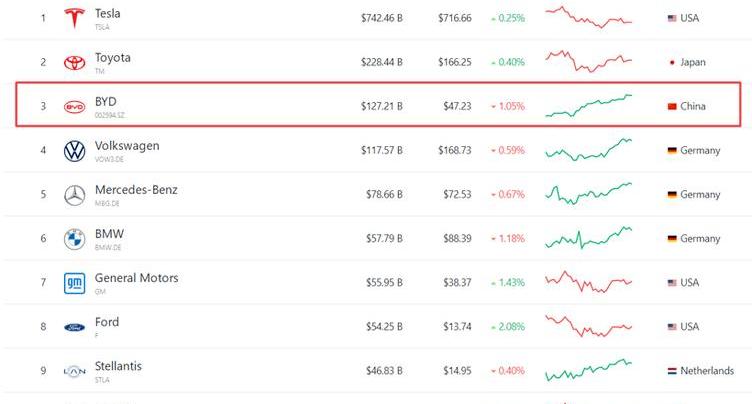Image resolution: width=752 pixels, height=404 pixels.
Task: Open the BYD logo icon
Action: point(74,107)
